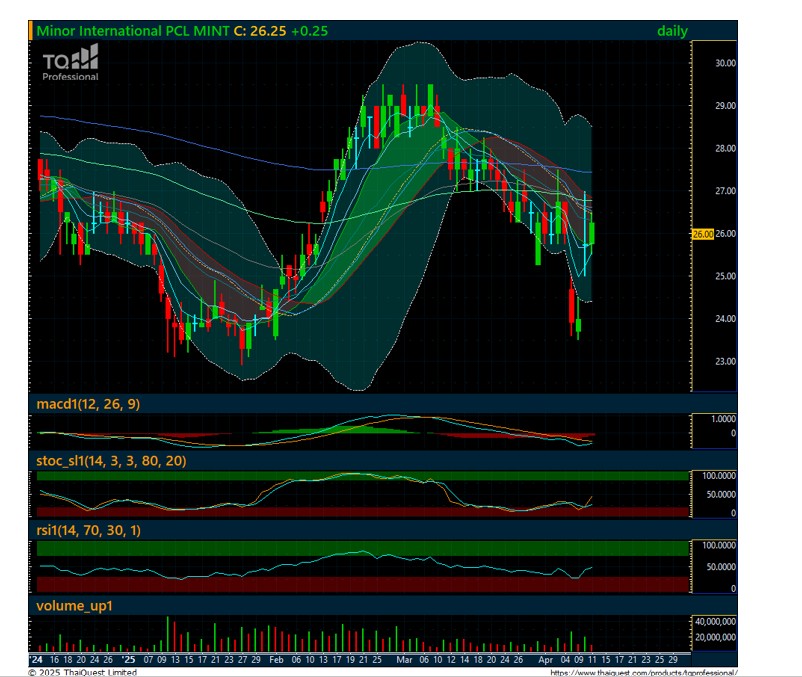The image size is (802, 677).
Task: Click the Feb label on date axis
Action: [x=276, y=660]
